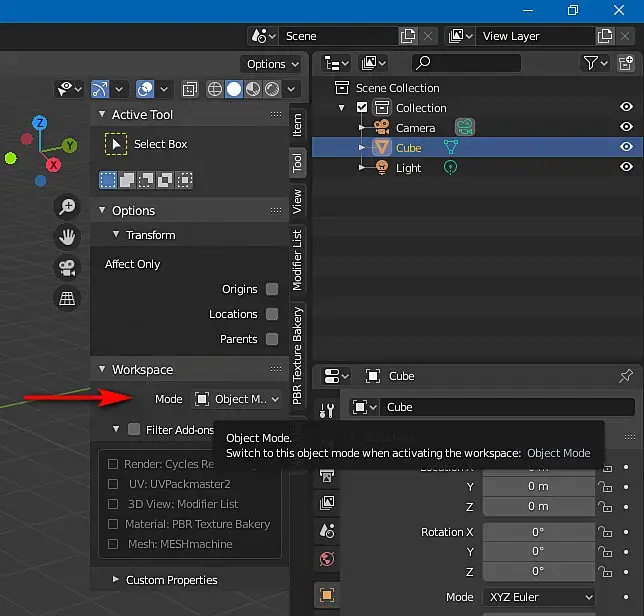
Task: Collapse the Workspace panel
Action: (102, 369)
